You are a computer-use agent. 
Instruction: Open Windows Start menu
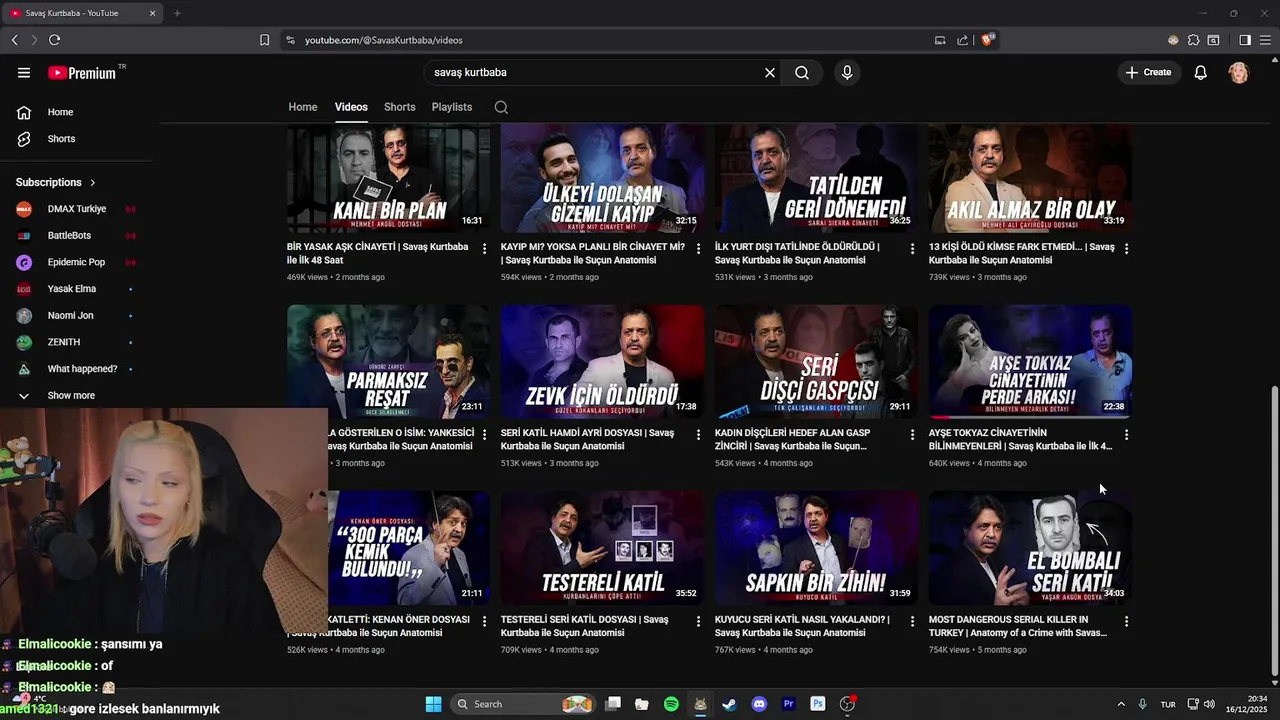tap(433, 704)
